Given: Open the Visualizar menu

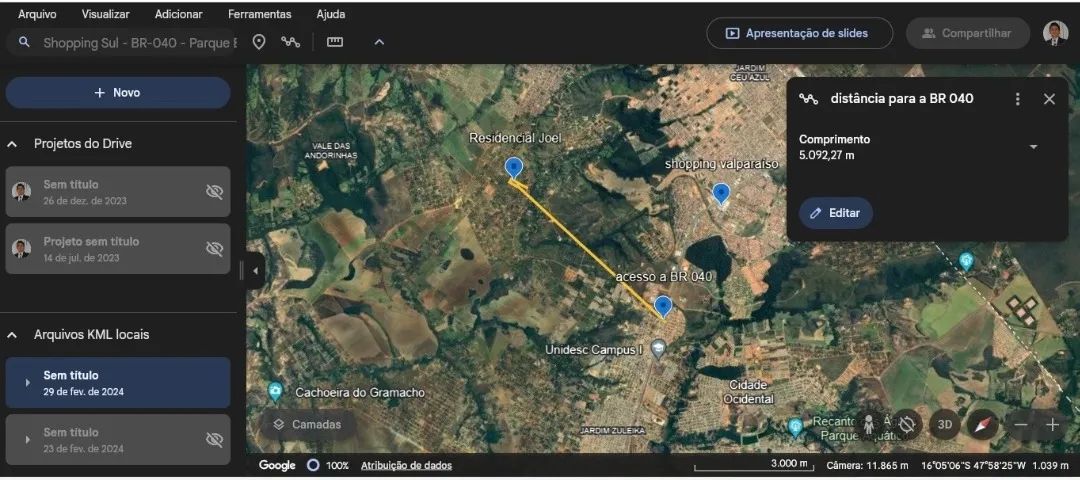Looking at the screenshot, I should tap(105, 14).
